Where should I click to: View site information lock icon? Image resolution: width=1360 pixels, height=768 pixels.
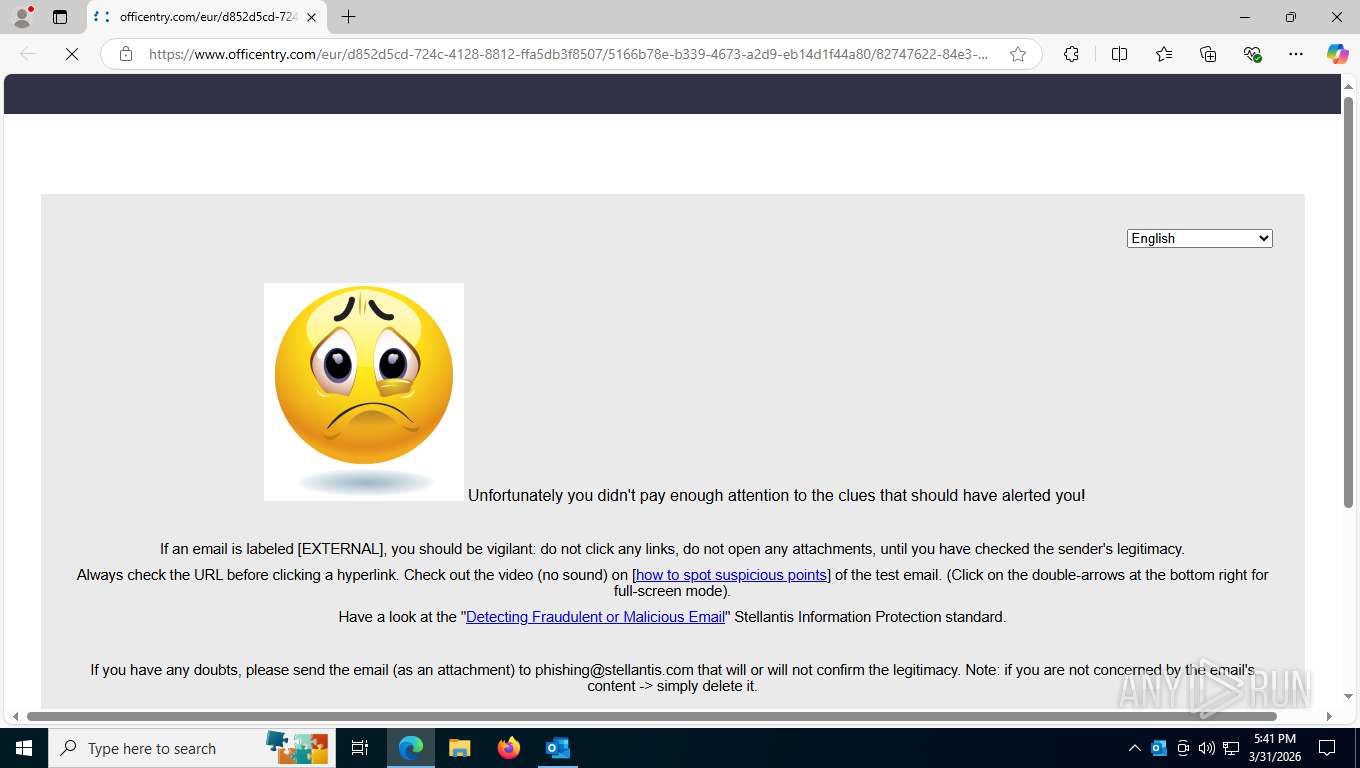click(126, 54)
